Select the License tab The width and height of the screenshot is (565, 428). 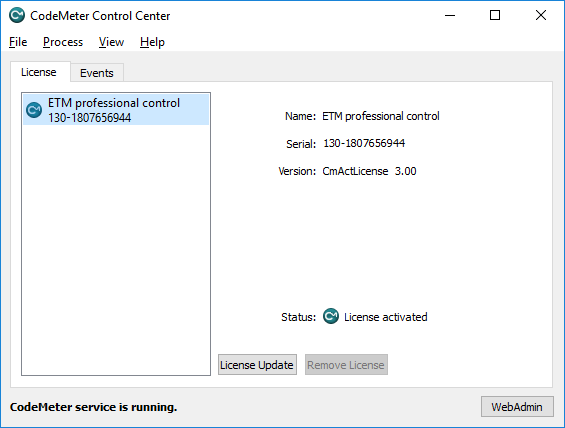click(39, 72)
